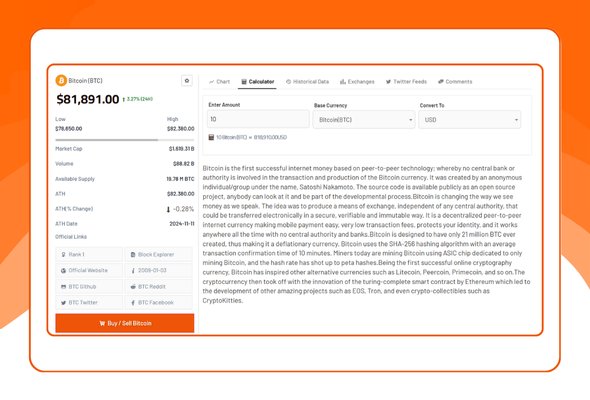590x400 pixels.
Task: Open the BTC Facebook link
Action: tap(158, 303)
